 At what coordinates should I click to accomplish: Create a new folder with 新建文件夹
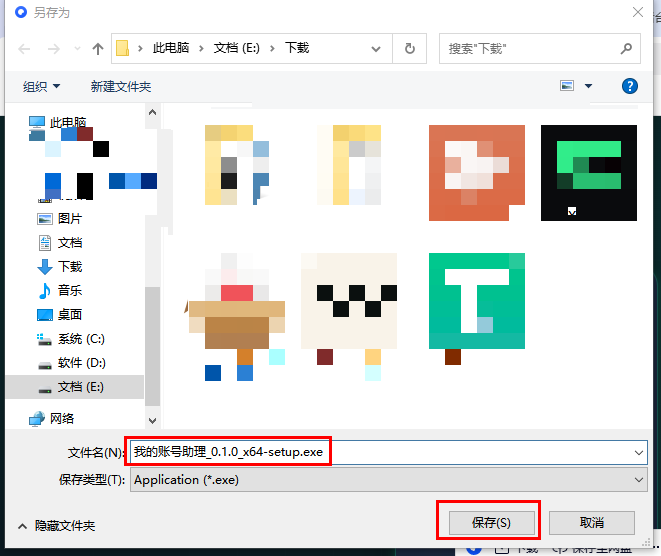tap(121, 87)
